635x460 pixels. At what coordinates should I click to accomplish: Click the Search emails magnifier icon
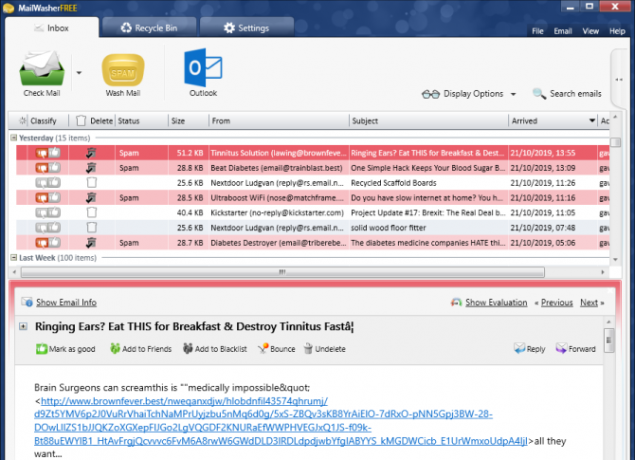pos(539,94)
